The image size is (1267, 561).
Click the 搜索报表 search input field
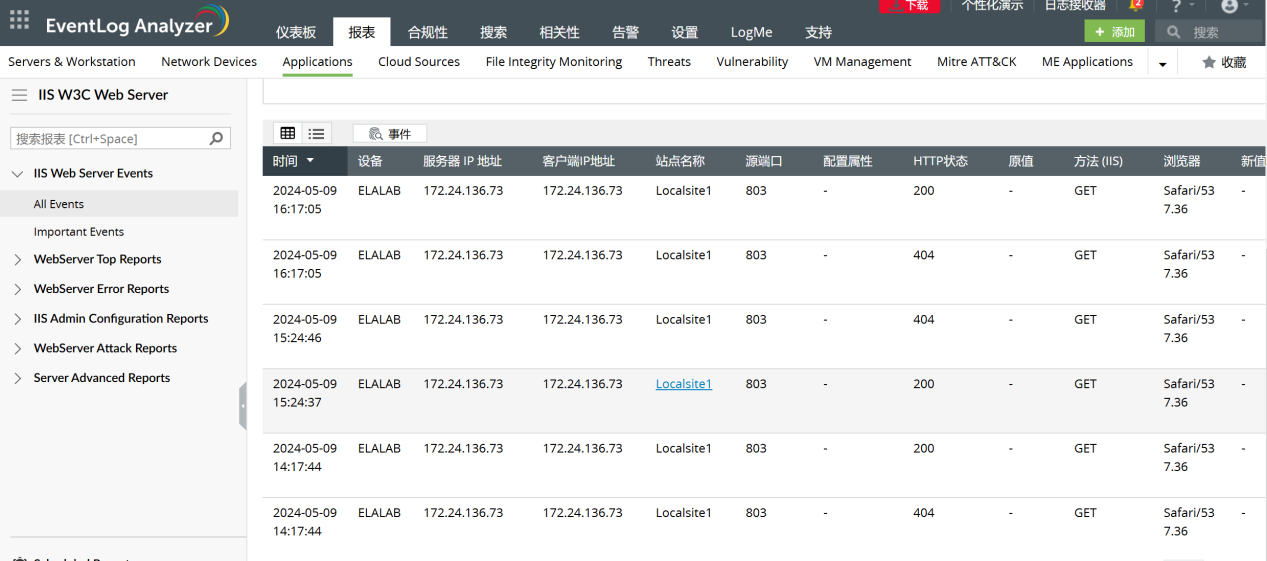click(x=108, y=138)
